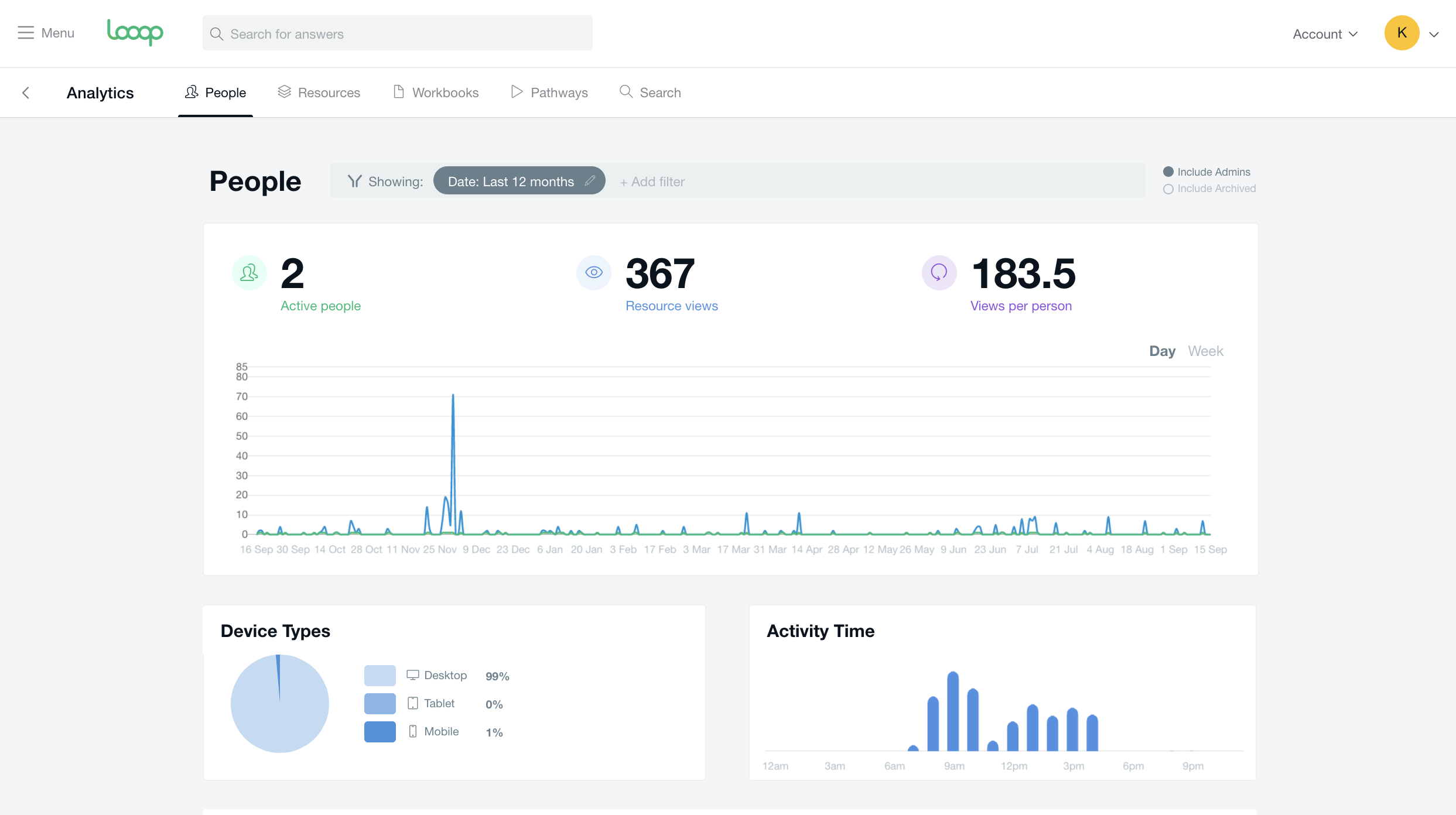
Task: Click the Desktop legend color swatch
Action: (380, 676)
